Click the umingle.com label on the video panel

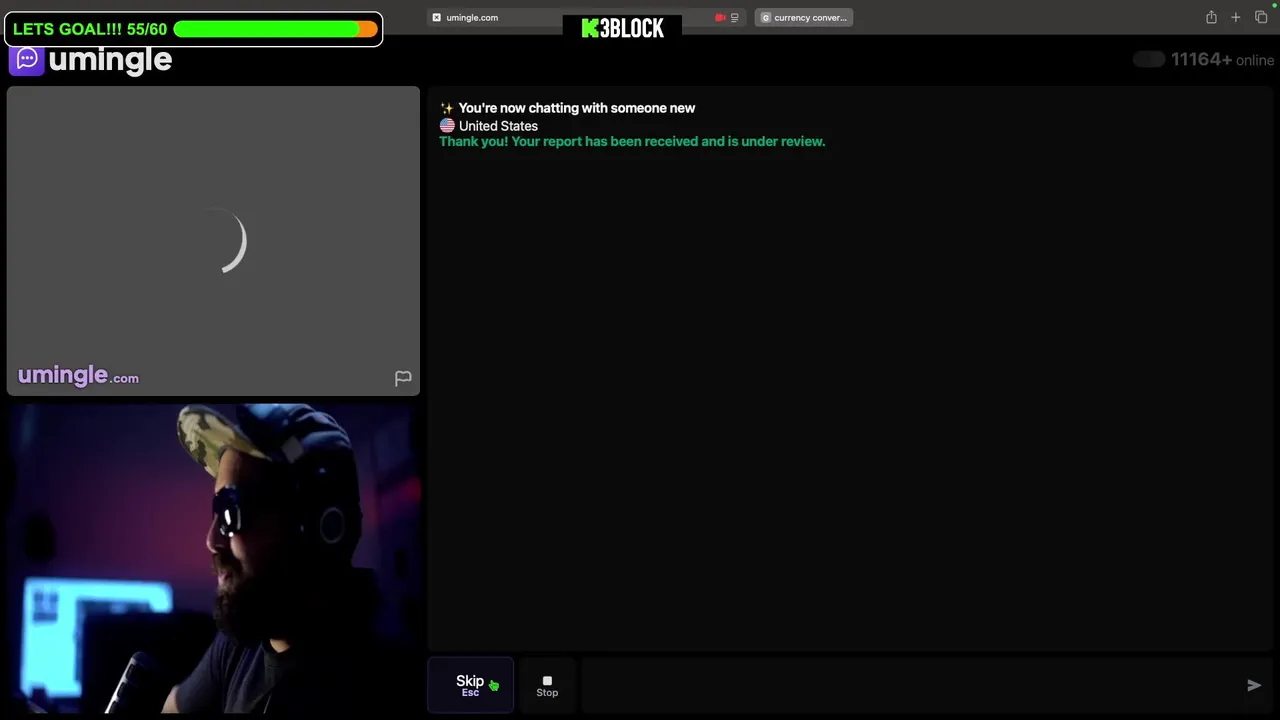(x=78, y=376)
